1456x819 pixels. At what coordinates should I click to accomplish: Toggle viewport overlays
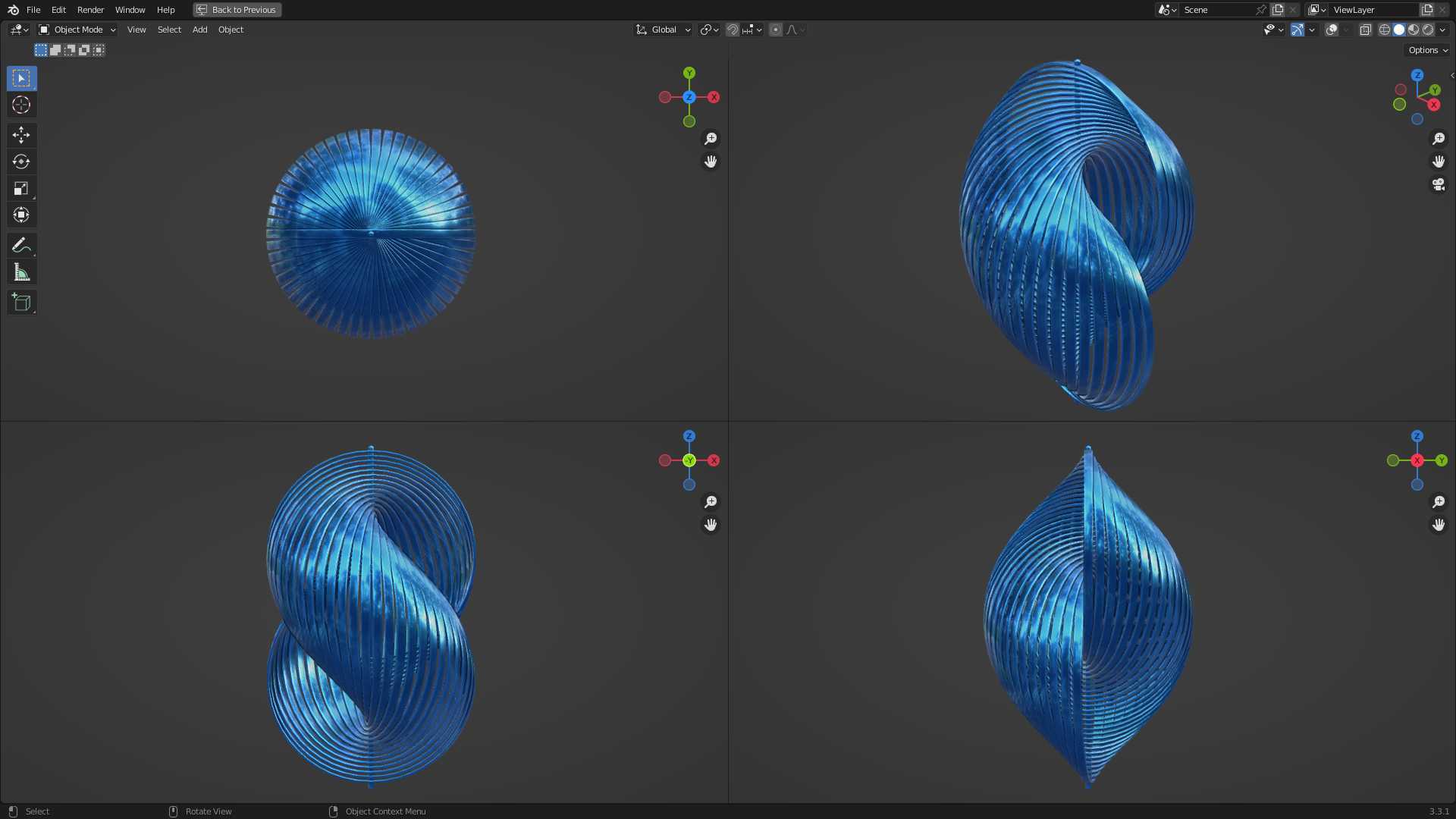pyautogui.click(x=1332, y=30)
